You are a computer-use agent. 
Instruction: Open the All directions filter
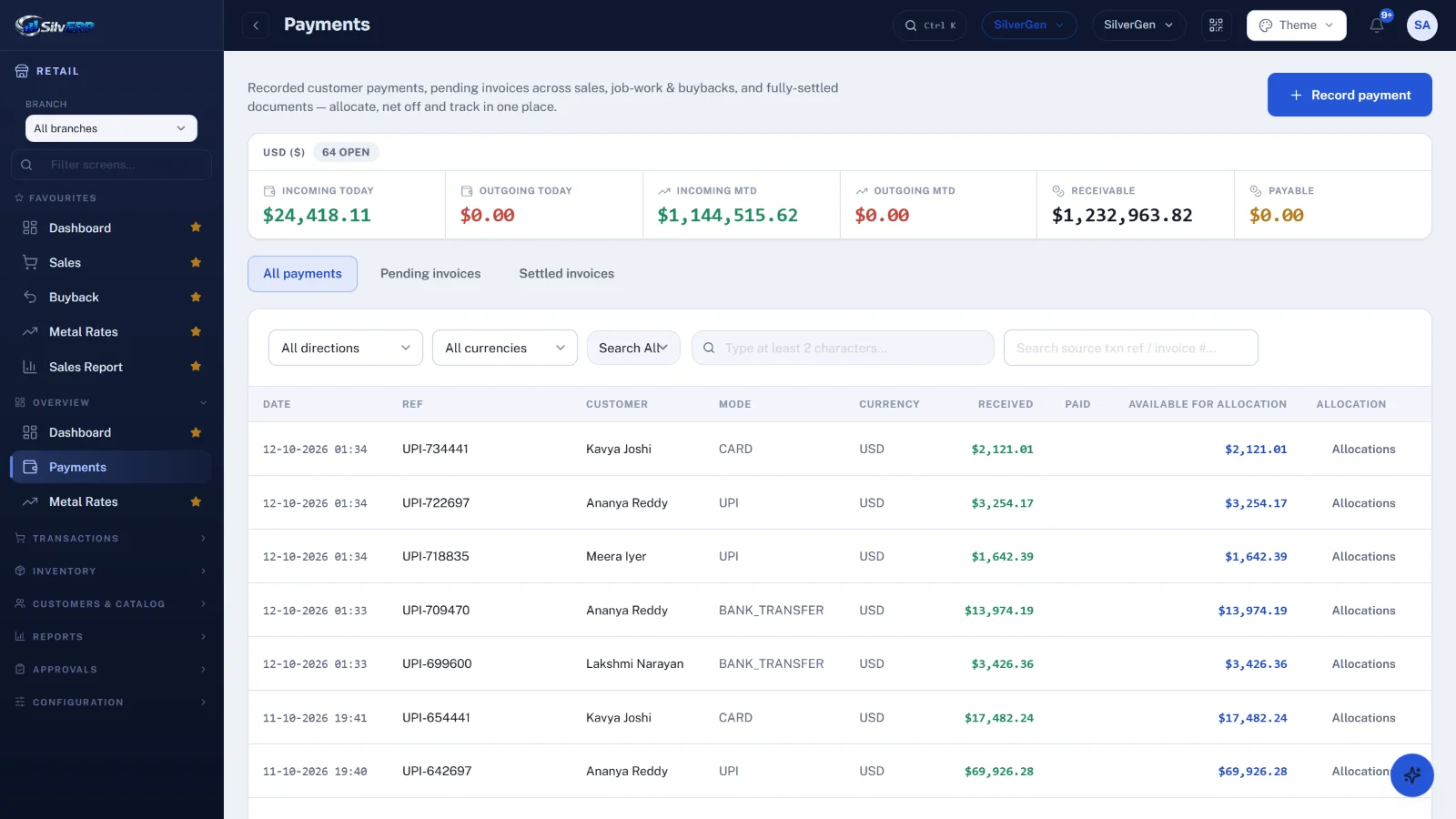tap(346, 348)
